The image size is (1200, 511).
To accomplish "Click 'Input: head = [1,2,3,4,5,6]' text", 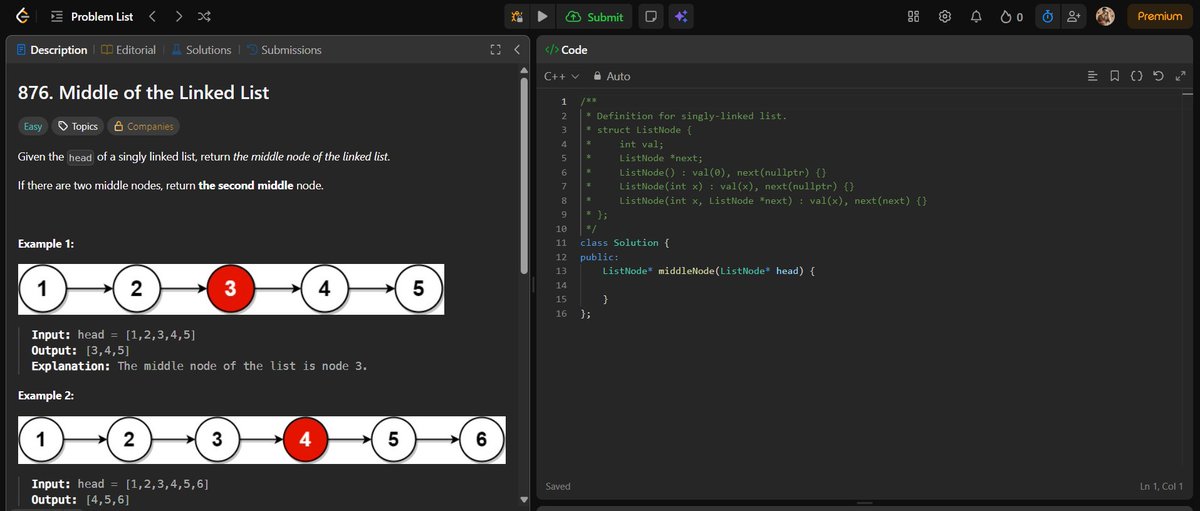I will pyautogui.click(x=120, y=484).
